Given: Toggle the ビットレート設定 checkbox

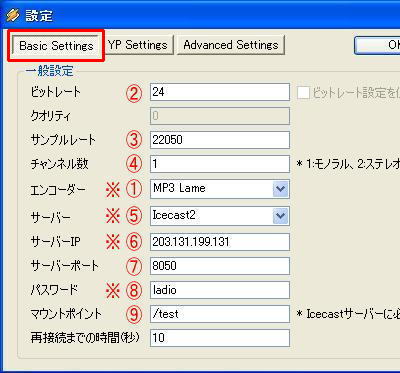Looking at the screenshot, I should (x=303, y=92).
